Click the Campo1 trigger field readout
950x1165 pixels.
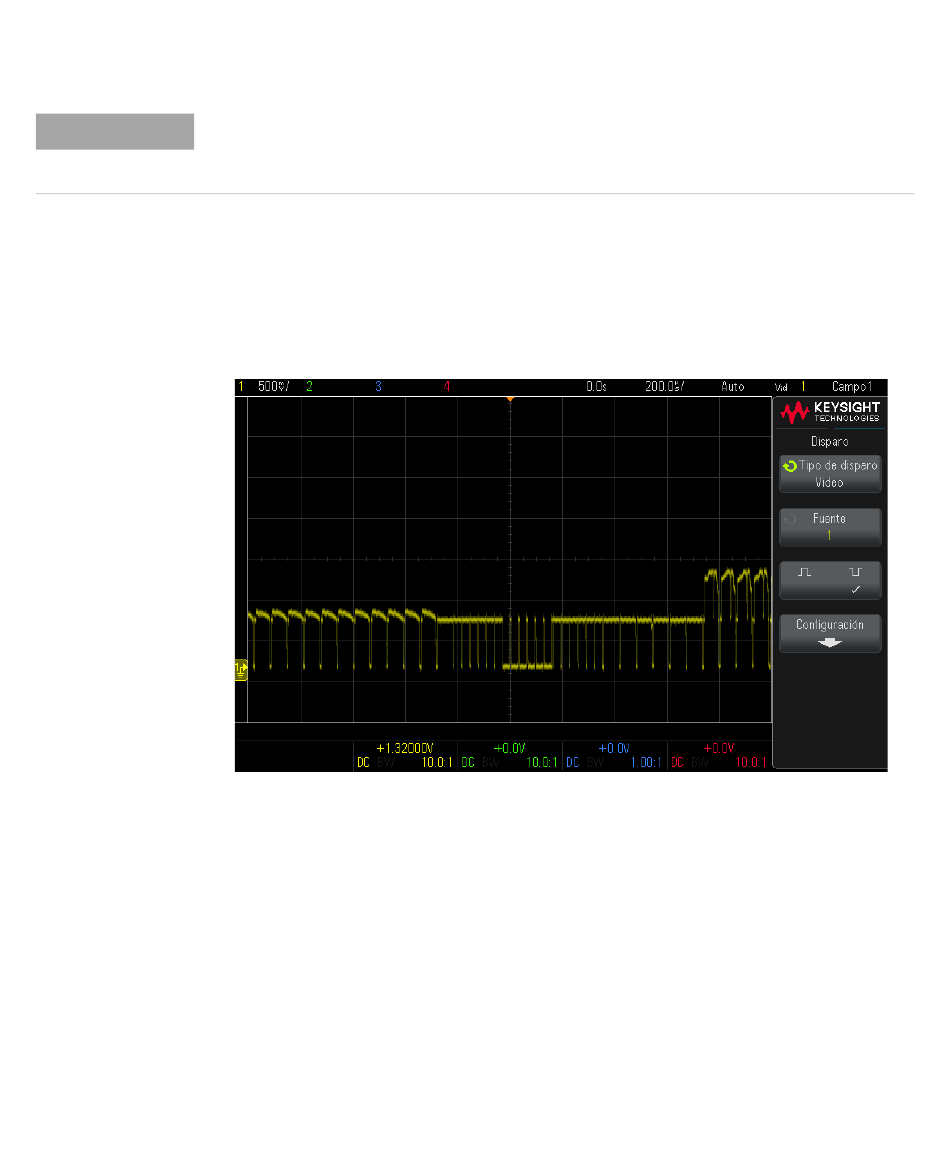tap(852, 386)
